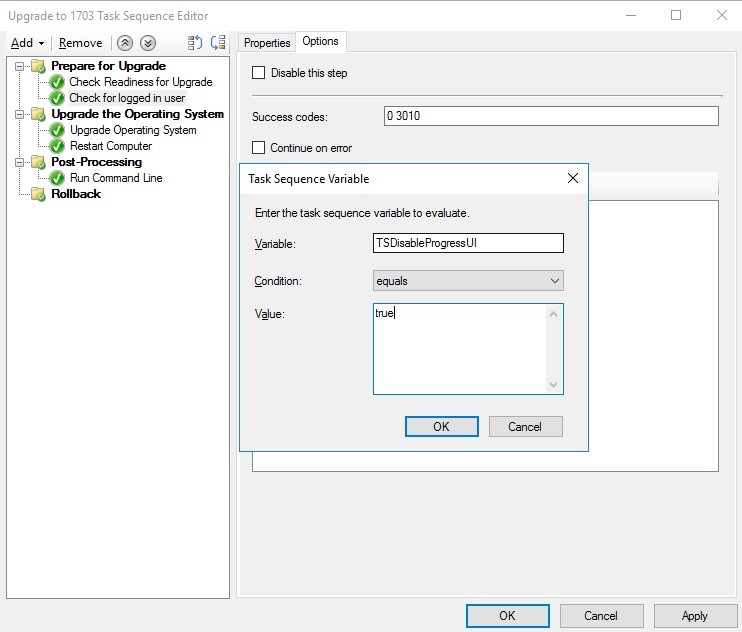Screen dimensions: 742x632
Task: Click the Remove toolbar button
Action: (80, 43)
